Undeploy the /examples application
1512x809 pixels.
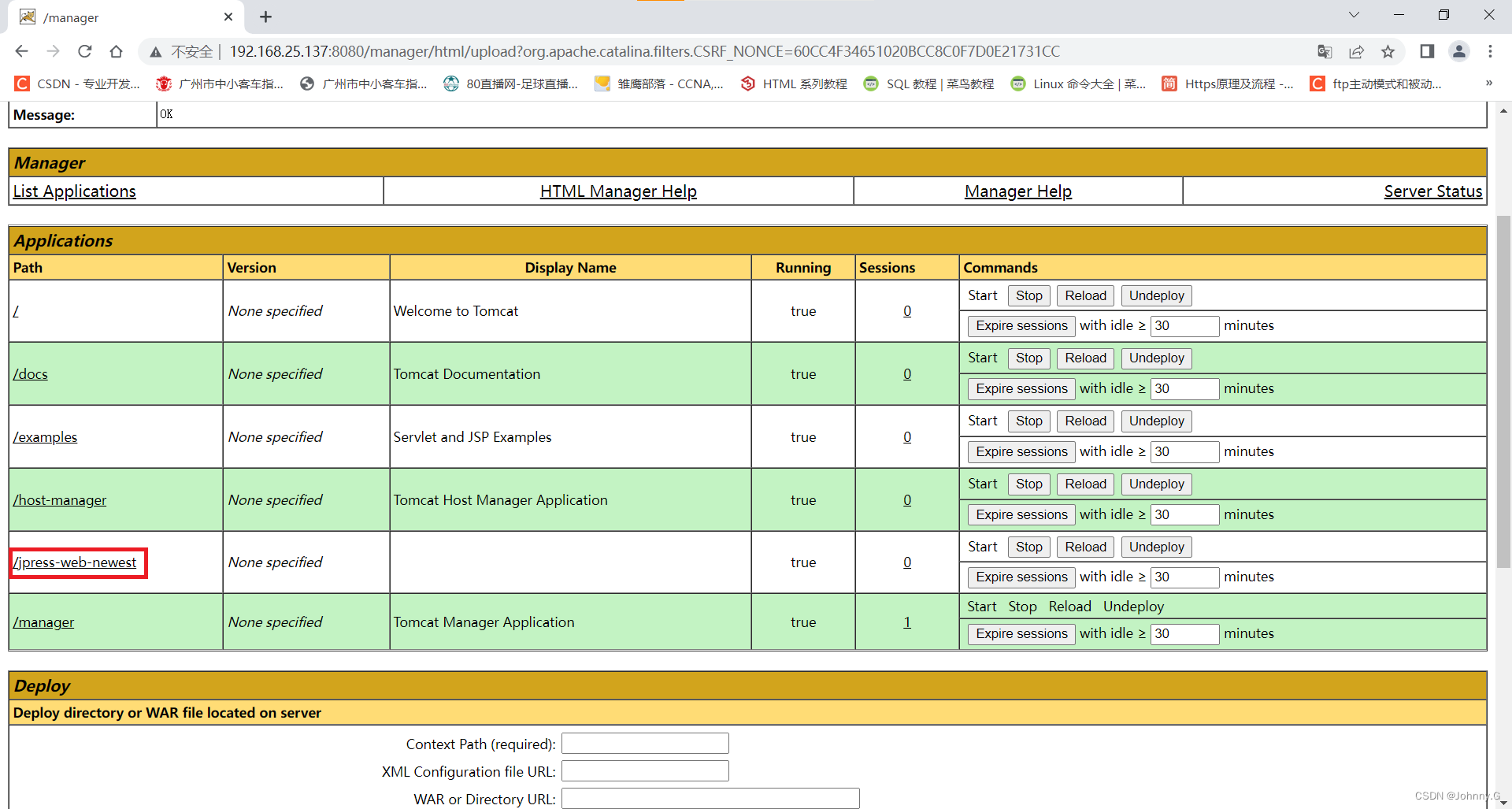coord(1156,421)
